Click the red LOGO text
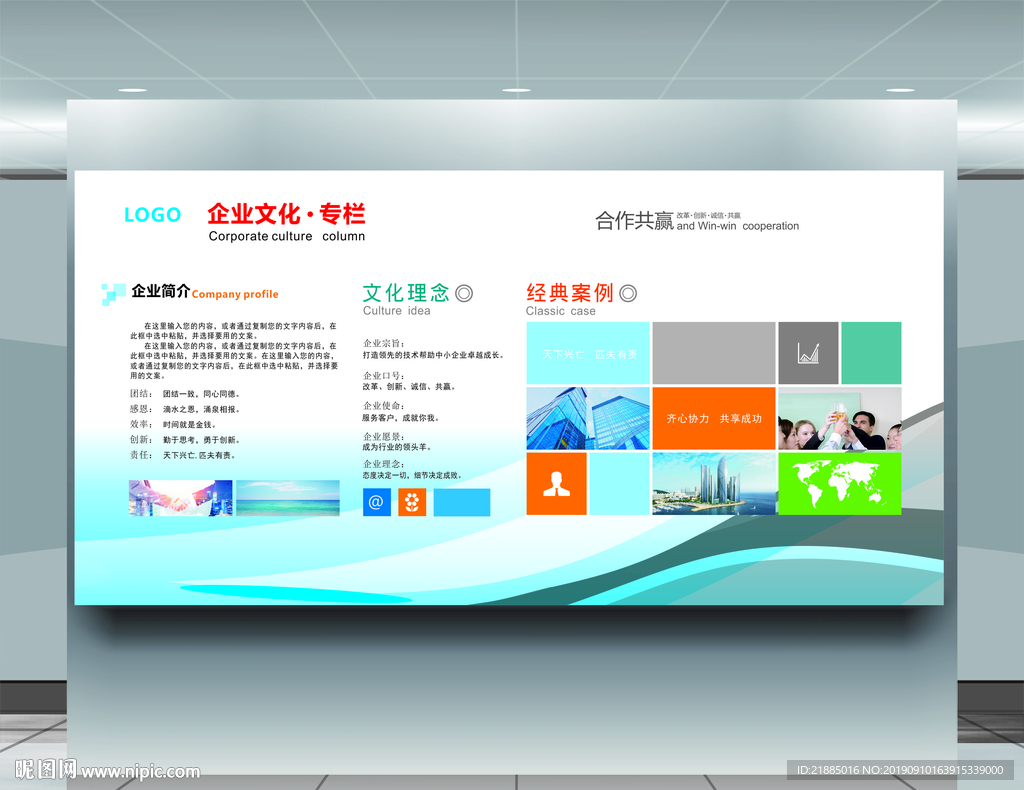 coord(151,214)
